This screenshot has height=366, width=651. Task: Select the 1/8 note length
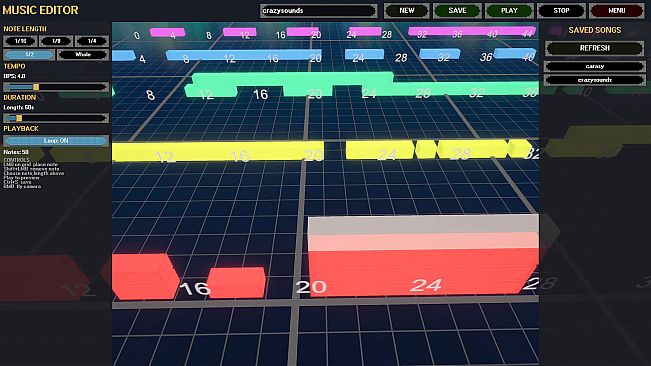[56, 41]
